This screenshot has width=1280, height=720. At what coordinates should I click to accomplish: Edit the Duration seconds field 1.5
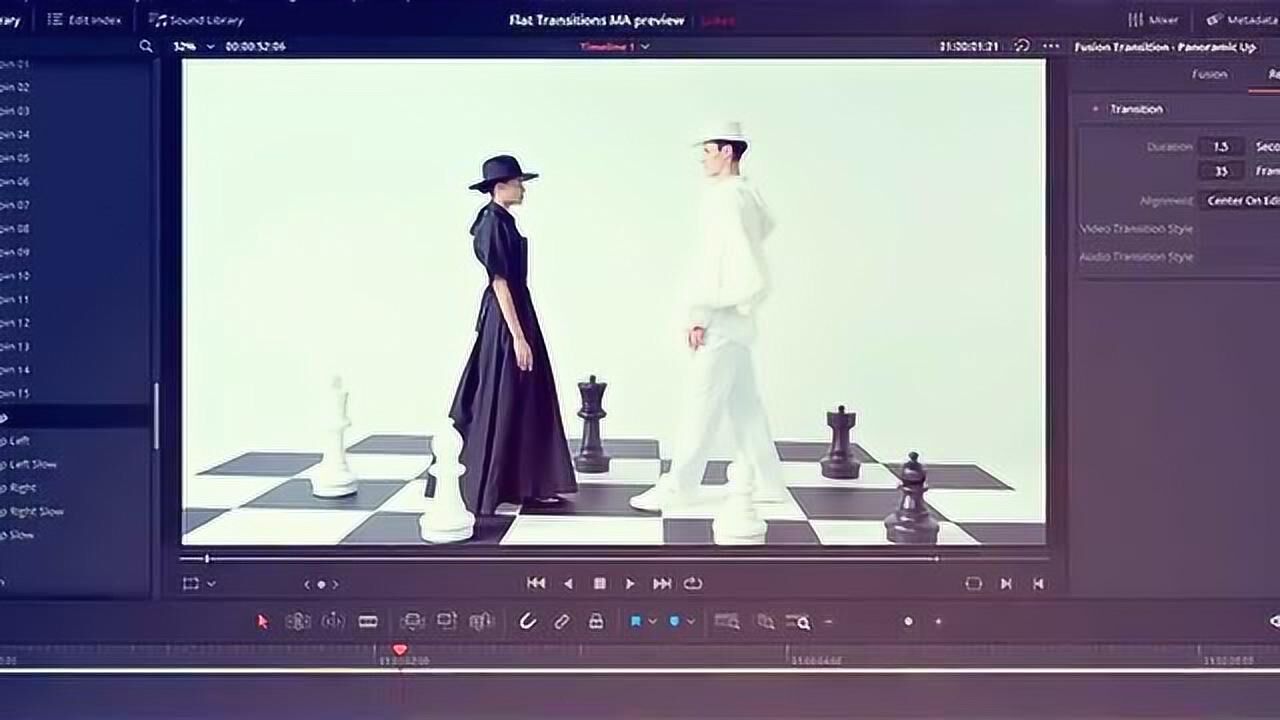coord(1221,146)
